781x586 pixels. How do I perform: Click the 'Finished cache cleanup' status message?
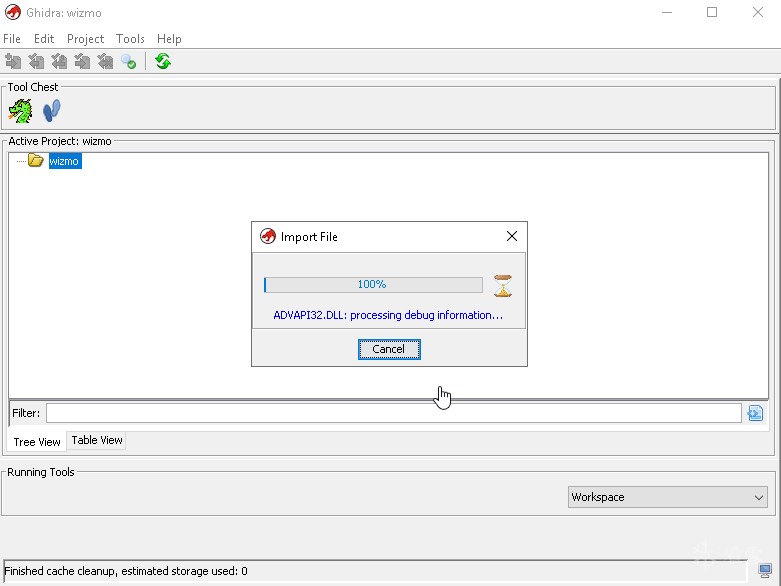pos(126,571)
